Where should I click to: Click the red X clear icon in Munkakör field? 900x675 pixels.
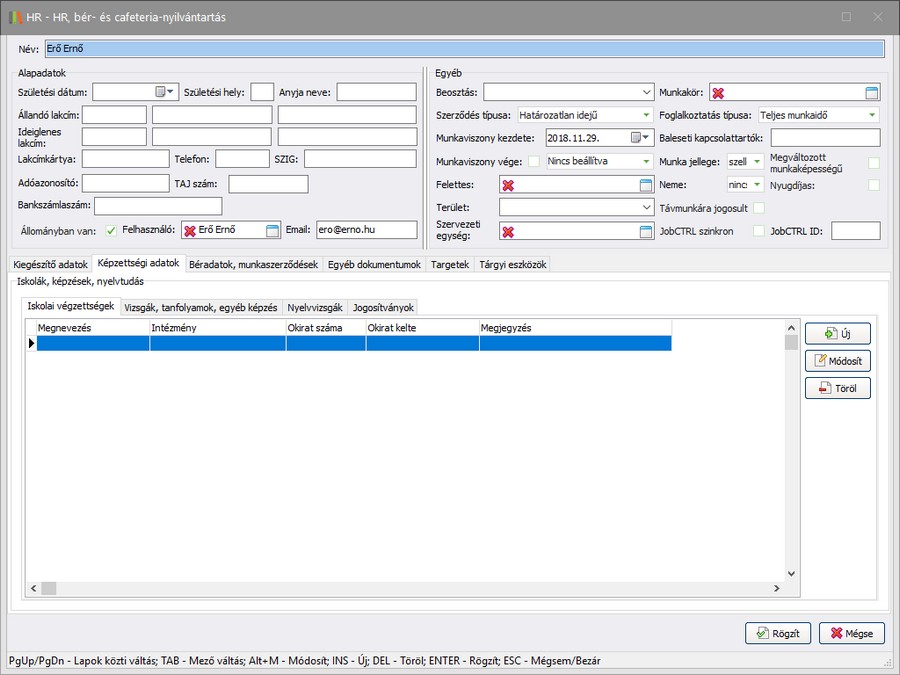click(x=718, y=93)
